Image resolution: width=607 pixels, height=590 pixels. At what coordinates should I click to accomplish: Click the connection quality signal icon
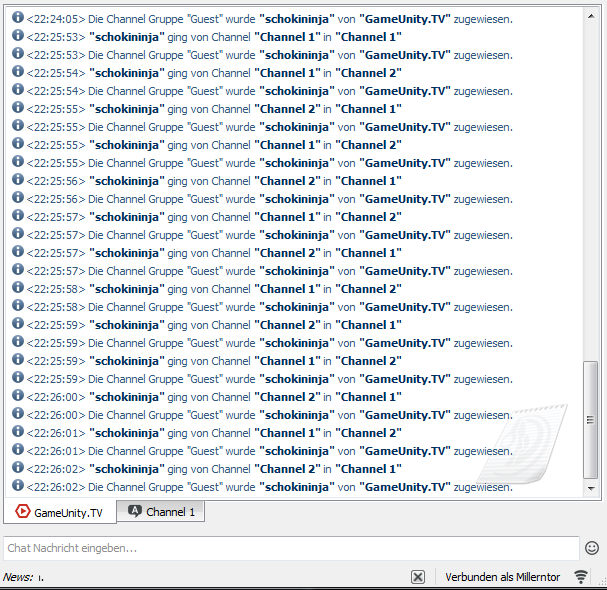click(x=581, y=577)
